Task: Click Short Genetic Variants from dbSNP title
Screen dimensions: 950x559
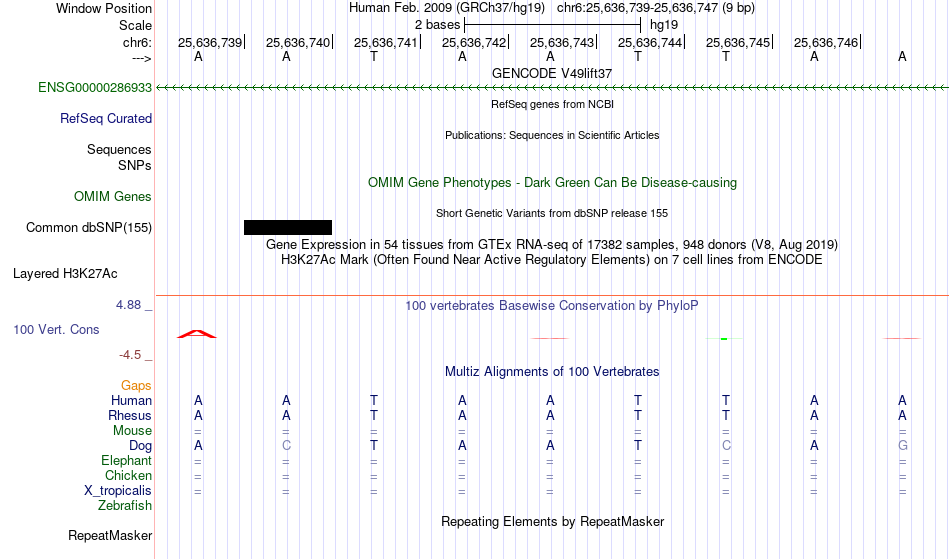Action: [552, 213]
